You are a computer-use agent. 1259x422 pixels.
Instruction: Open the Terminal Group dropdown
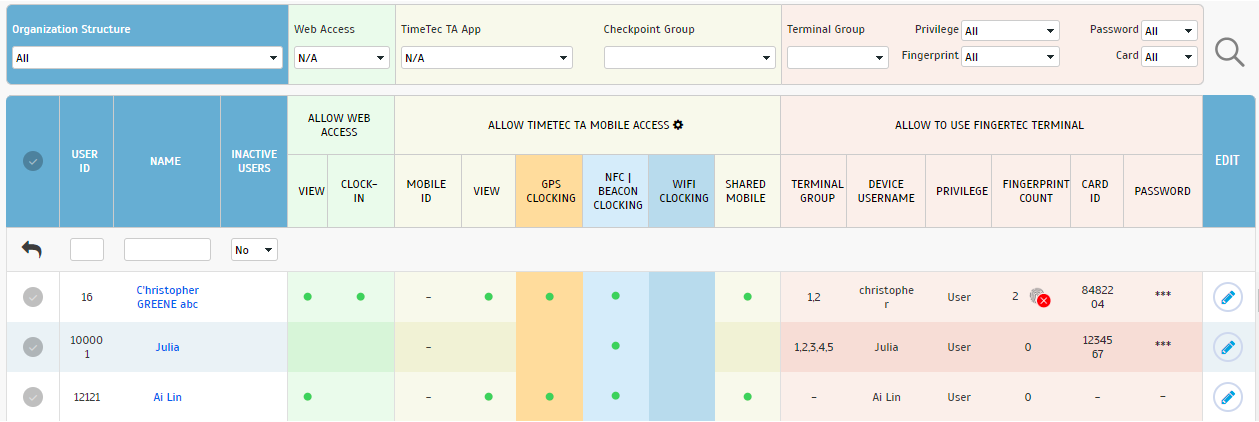point(838,58)
